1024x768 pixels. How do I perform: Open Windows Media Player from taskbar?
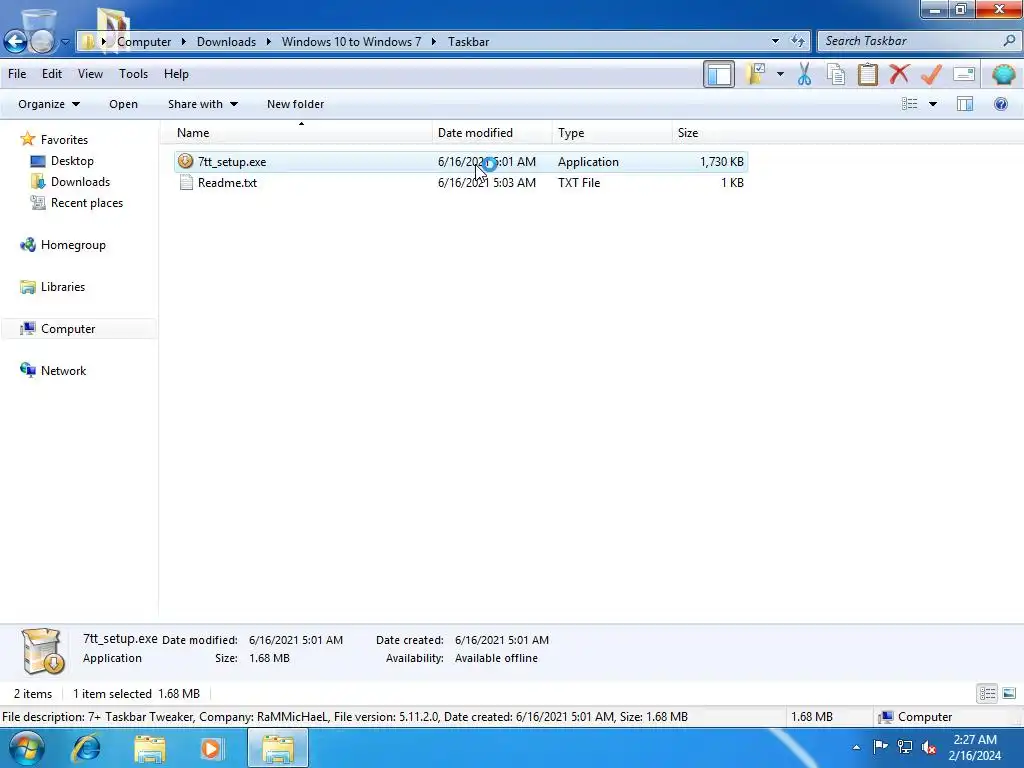coord(211,748)
